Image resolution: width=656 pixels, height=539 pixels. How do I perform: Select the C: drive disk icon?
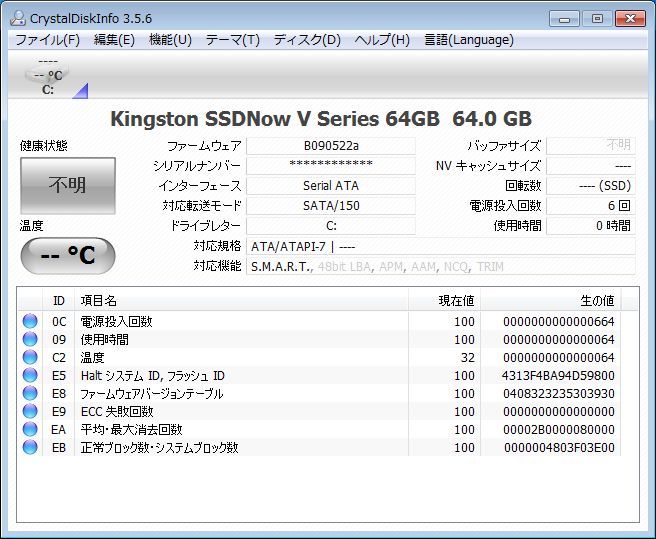click(48, 76)
